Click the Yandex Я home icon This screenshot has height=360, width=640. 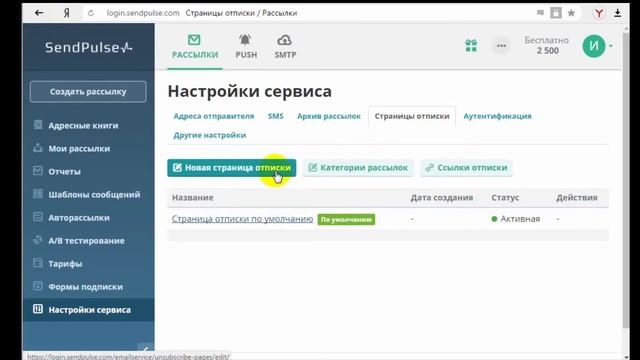click(x=67, y=13)
